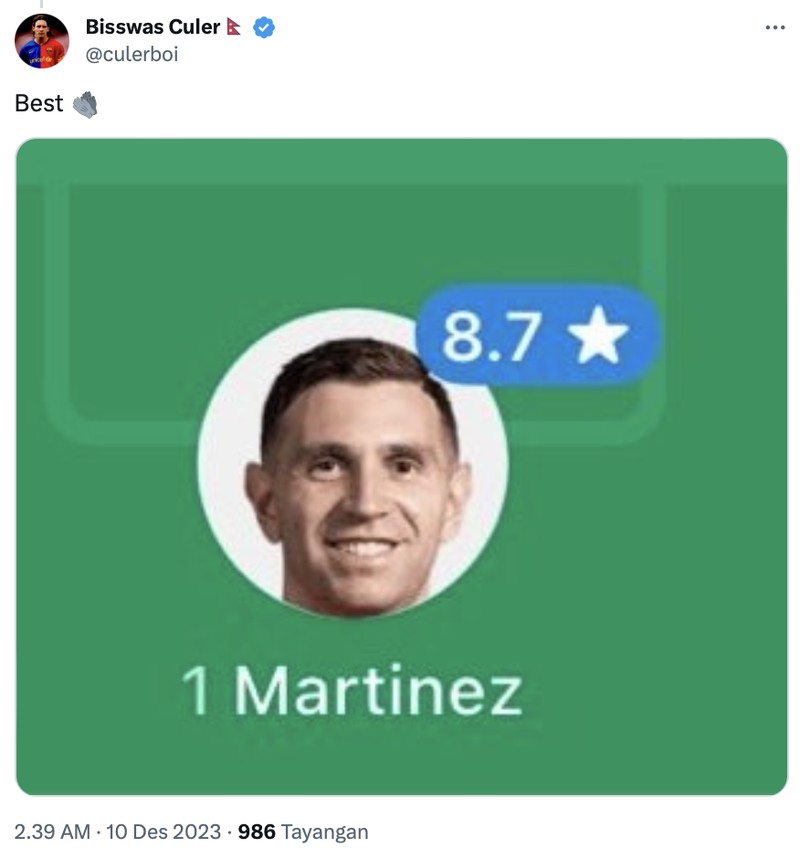Viewport: 800px width, 858px height.
Task: Click the white star in rating badge
Action: (597, 337)
